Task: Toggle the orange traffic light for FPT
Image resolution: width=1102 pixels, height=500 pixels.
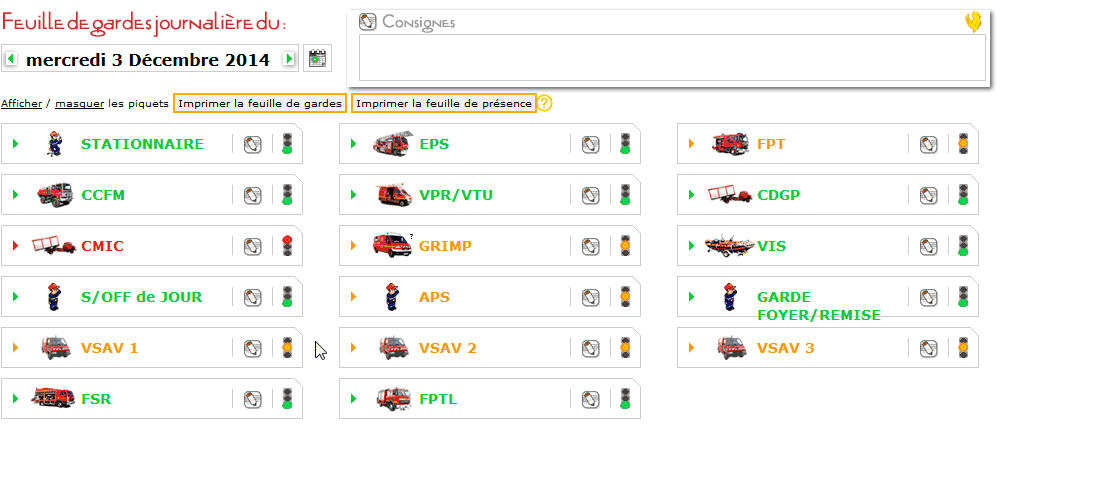Action: (x=963, y=143)
